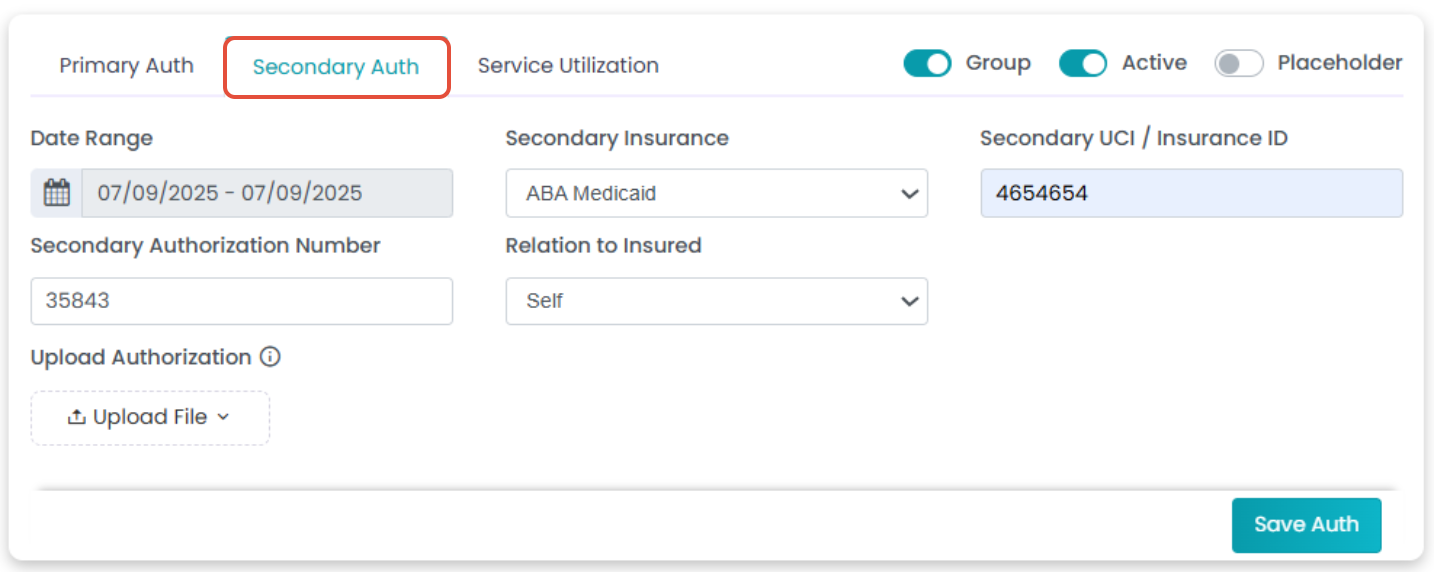The width and height of the screenshot is (1434, 572).
Task: Click the date range 07/09/2025 field
Action: [267, 193]
